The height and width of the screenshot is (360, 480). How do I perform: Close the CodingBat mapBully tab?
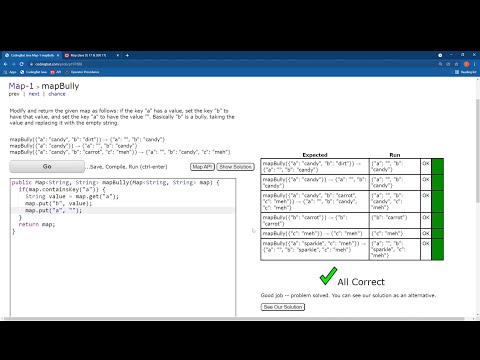(x=58, y=55)
